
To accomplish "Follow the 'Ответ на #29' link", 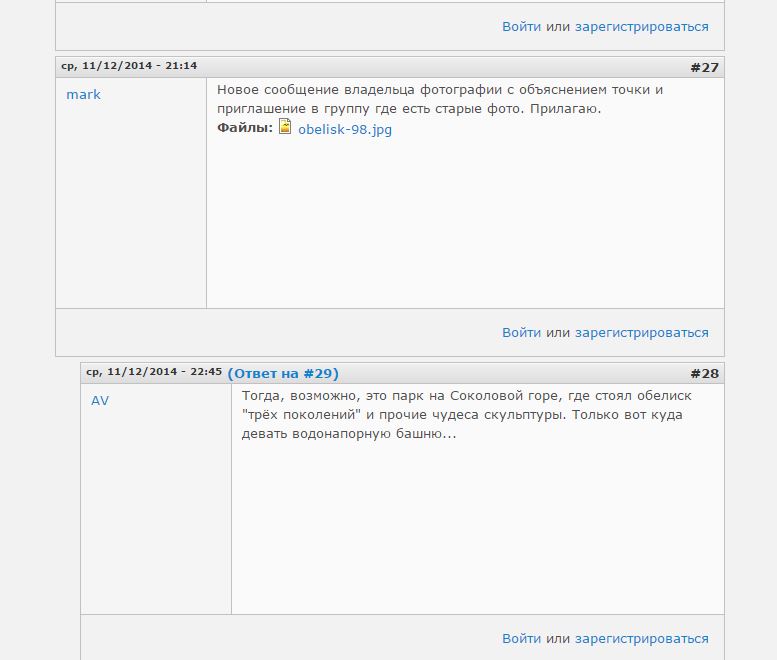I will coord(283,374).
